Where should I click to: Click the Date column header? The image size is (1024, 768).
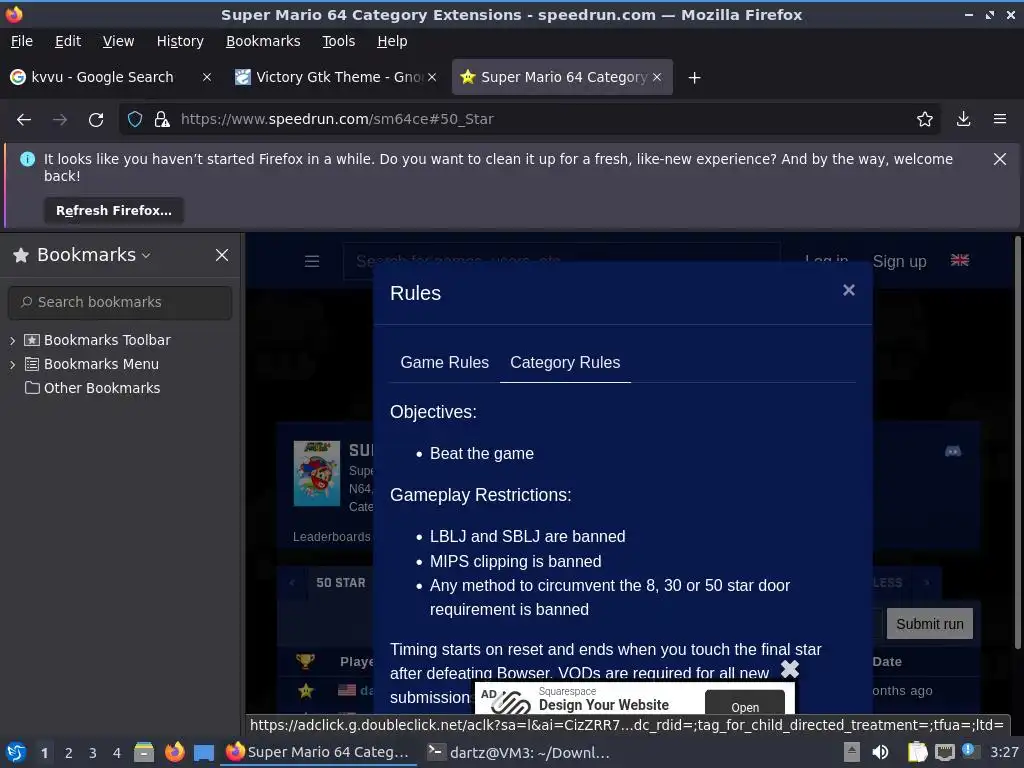(x=887, y=662)
